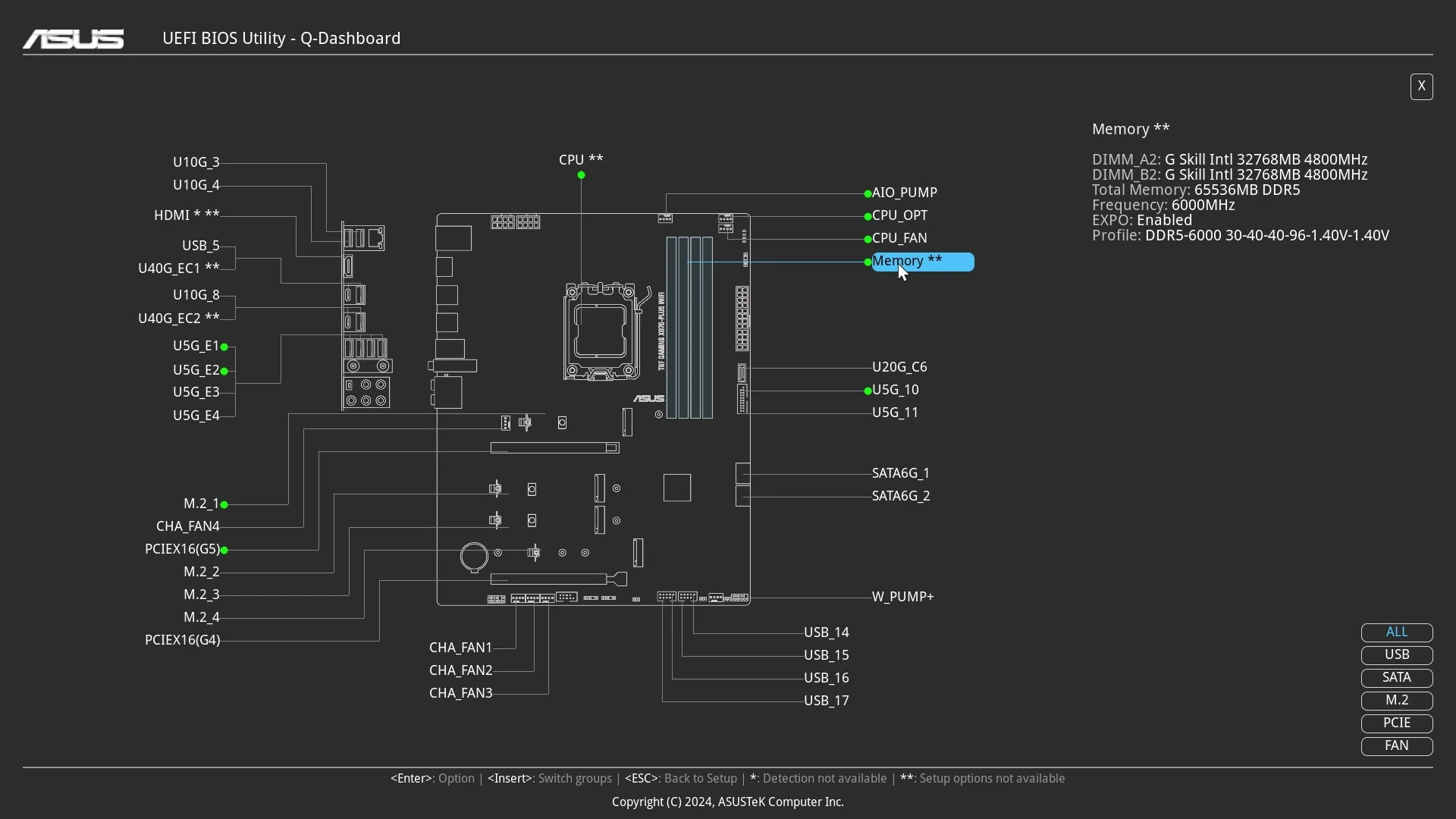Screen dimensions: 1456x819
Task: Select W_PUMP+ header label
Action: 902,597
